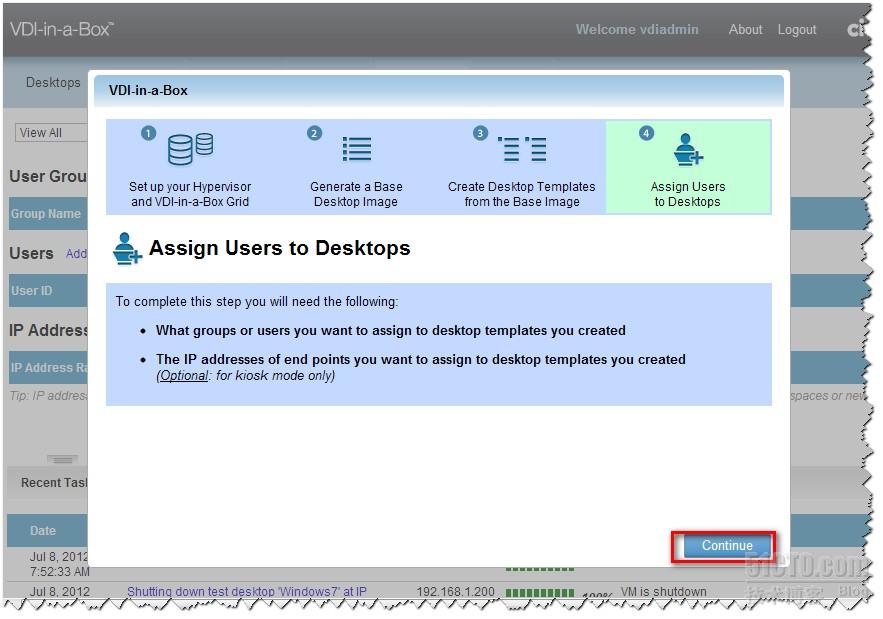Select step 4 assign users icon
Screen dimensions: 883x619
click(x=688, y=149)
